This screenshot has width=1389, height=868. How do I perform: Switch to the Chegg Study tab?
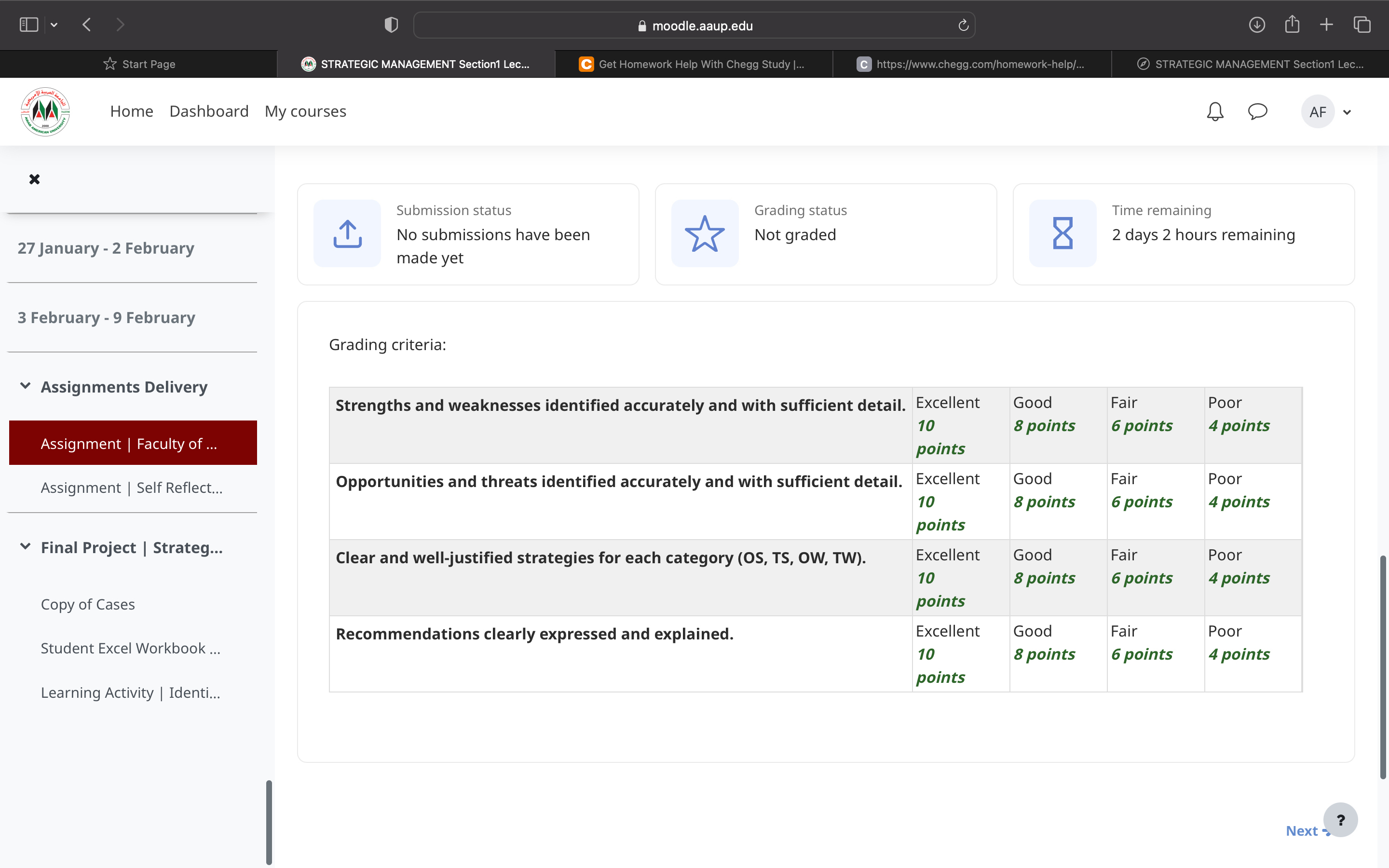(694, 64)
